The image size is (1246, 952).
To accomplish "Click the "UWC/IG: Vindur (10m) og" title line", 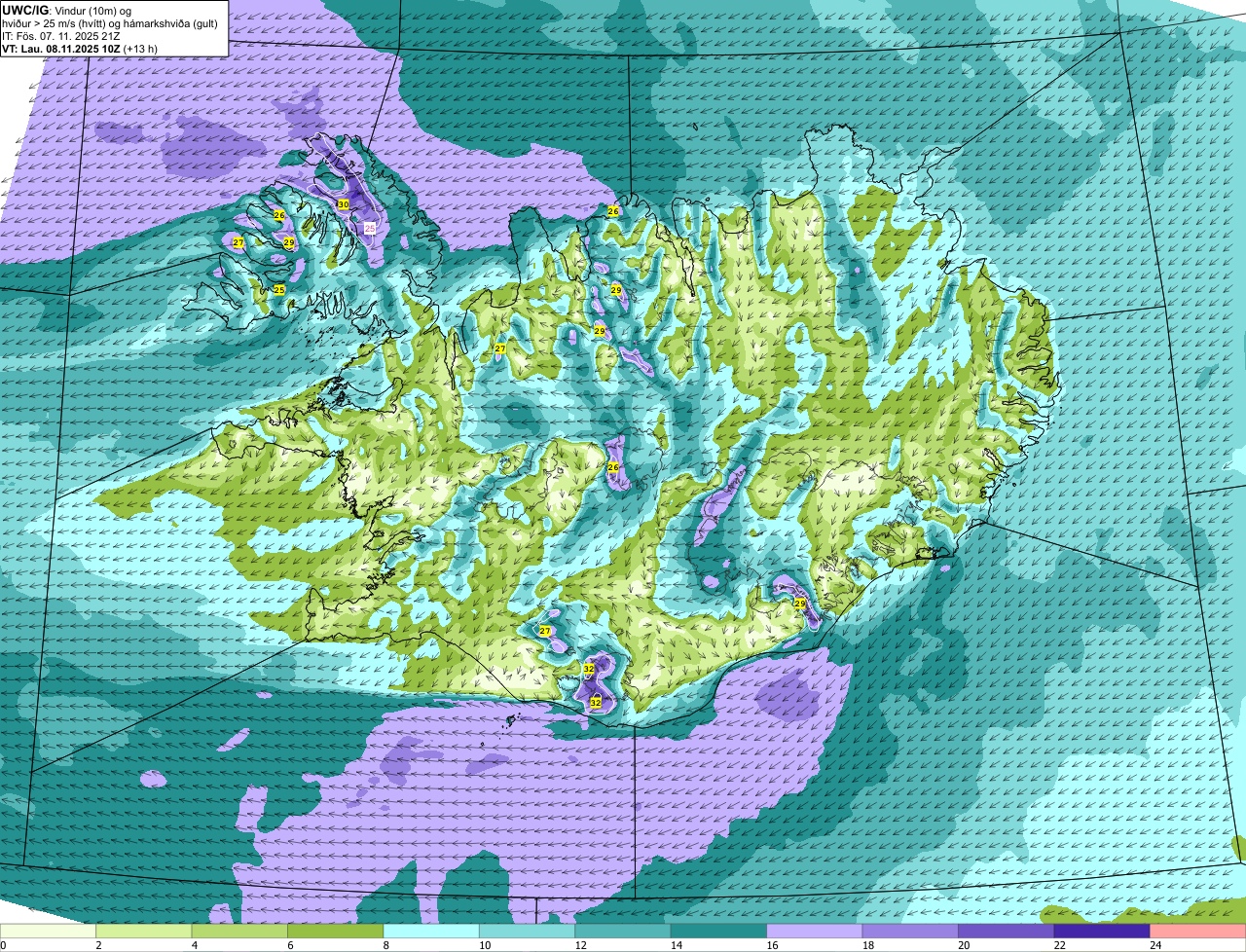I will [x=67, y=11].
